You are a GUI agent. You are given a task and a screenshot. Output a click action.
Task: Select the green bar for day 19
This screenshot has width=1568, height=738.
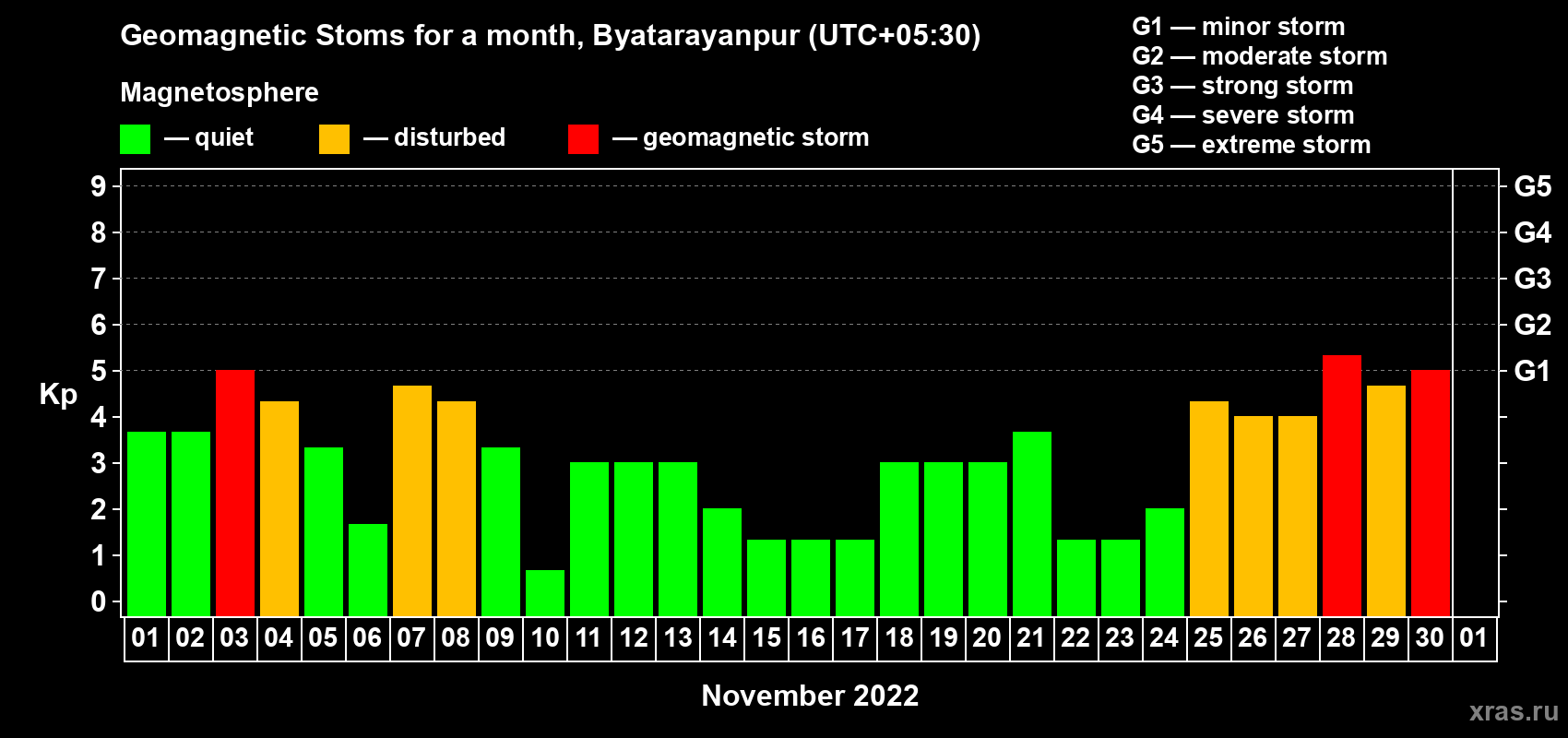(x=944, y=540)
